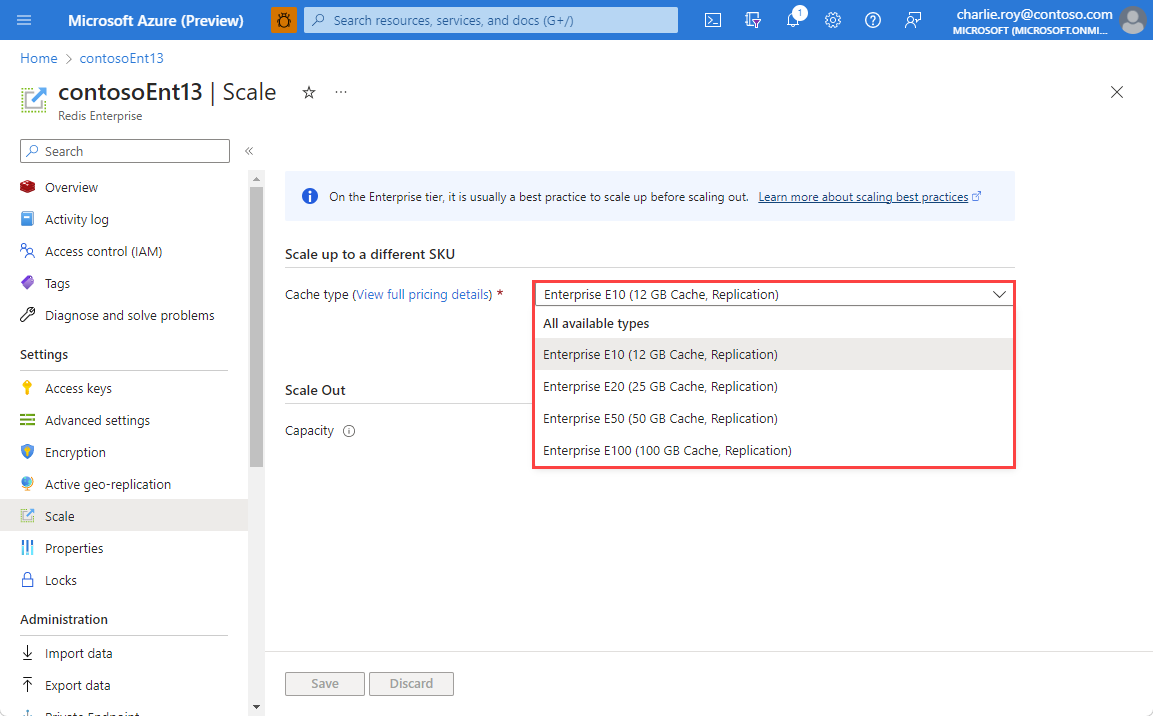Switch to Encryption settings

click(x=74, y=452)
